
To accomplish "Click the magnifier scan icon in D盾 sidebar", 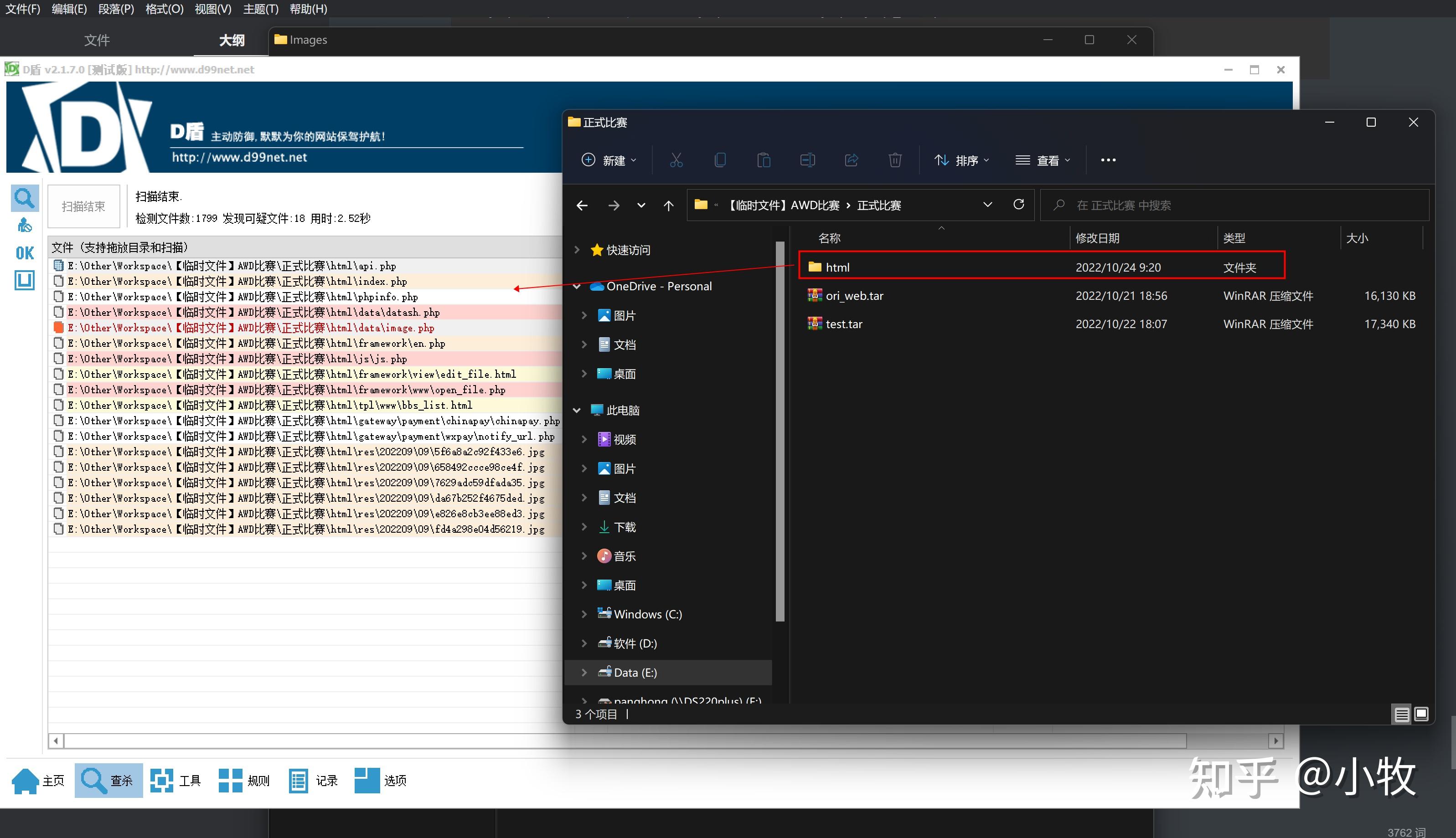I will pos(25,198).
